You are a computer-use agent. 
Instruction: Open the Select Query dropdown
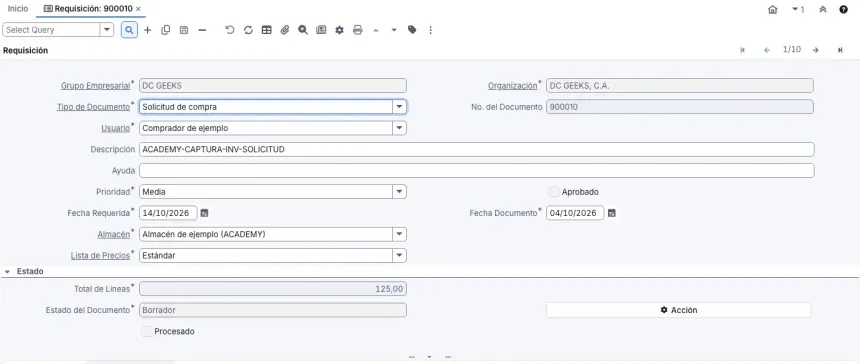[x=107, y=30]
